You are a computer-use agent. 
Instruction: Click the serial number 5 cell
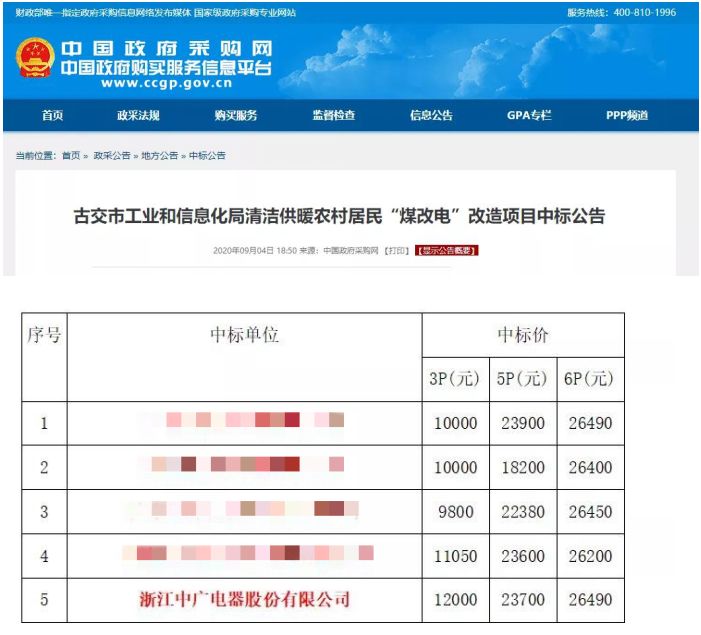pyautogui.click(x=44, y=600)
